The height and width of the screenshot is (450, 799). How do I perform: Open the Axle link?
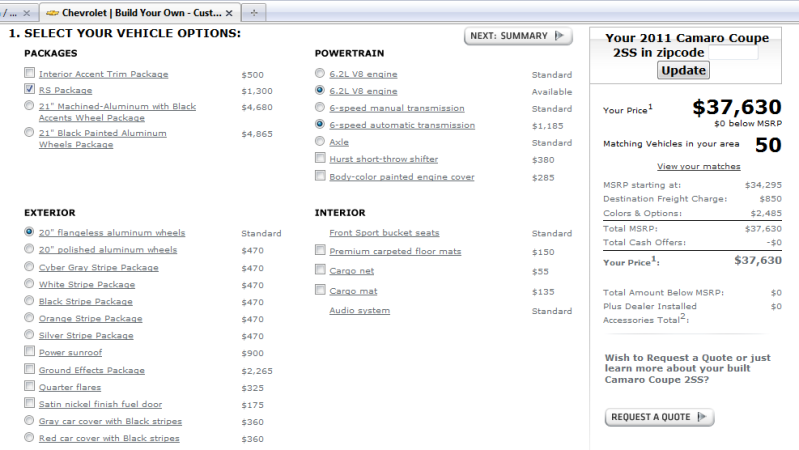point(339,142)
